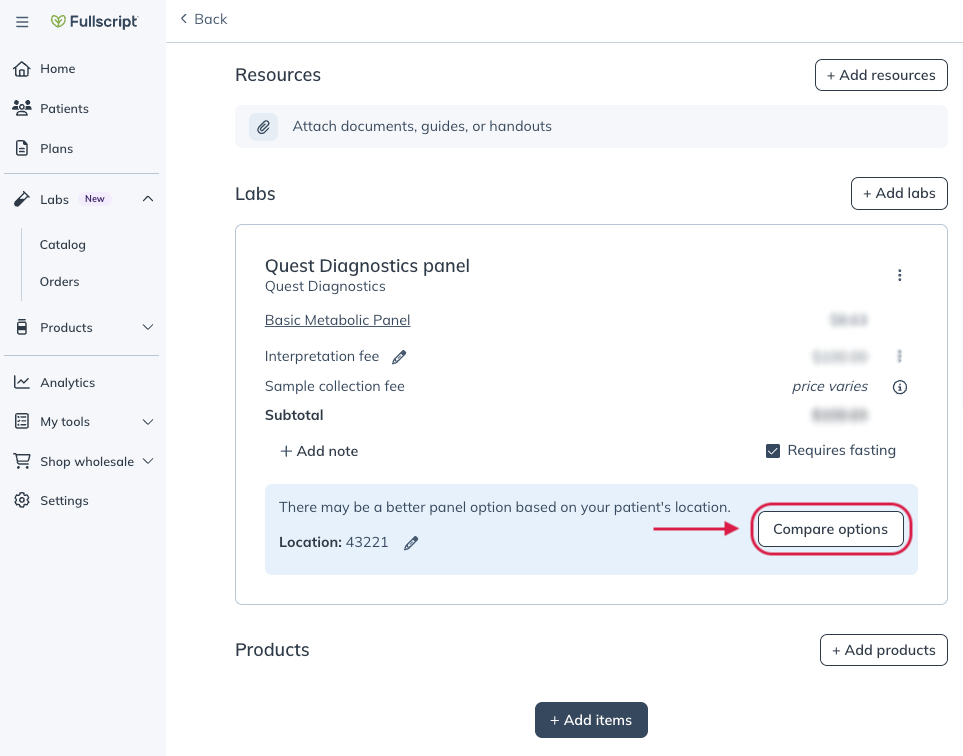Click the price varies text
The width and height of the screenshot is (963, 756).
[830, 386]
